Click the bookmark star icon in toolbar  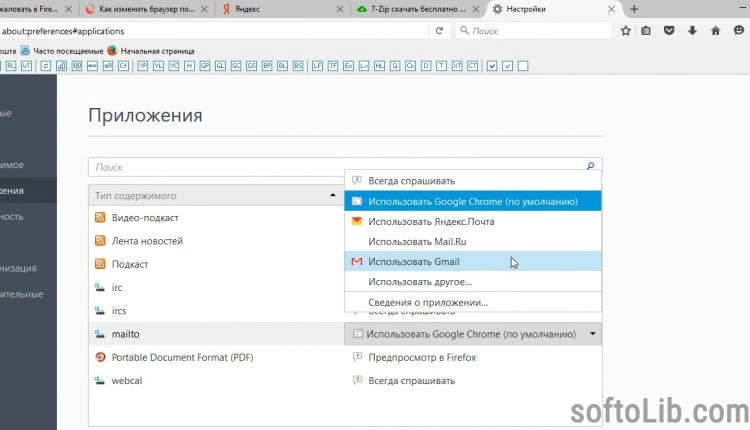pos(626,31)
